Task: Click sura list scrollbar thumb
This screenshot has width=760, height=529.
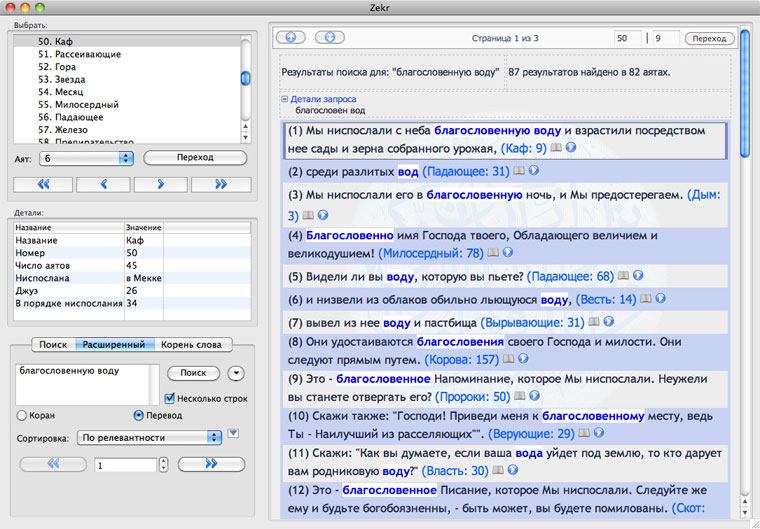Action: pos(246,79)
